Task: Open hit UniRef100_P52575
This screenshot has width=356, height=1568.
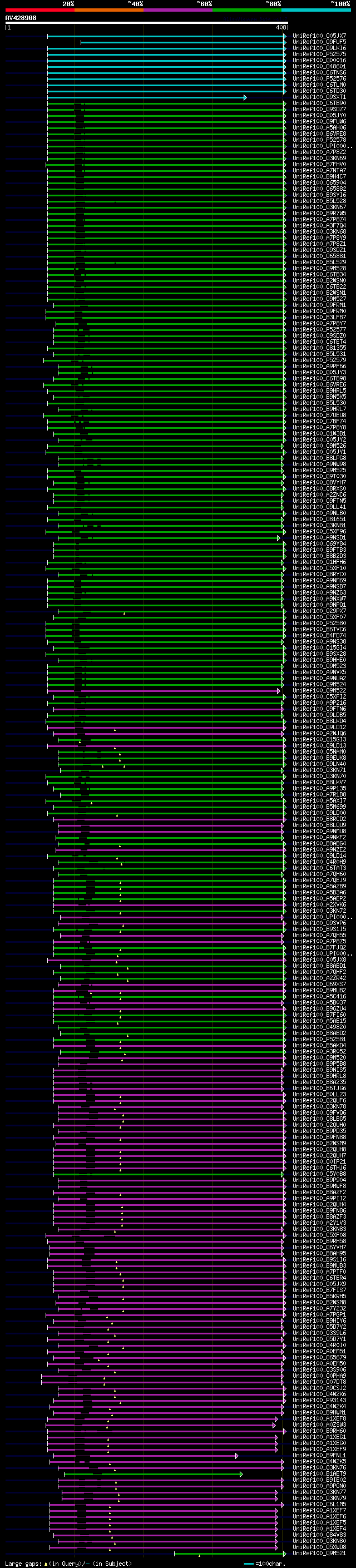Action: pos(319,54)
